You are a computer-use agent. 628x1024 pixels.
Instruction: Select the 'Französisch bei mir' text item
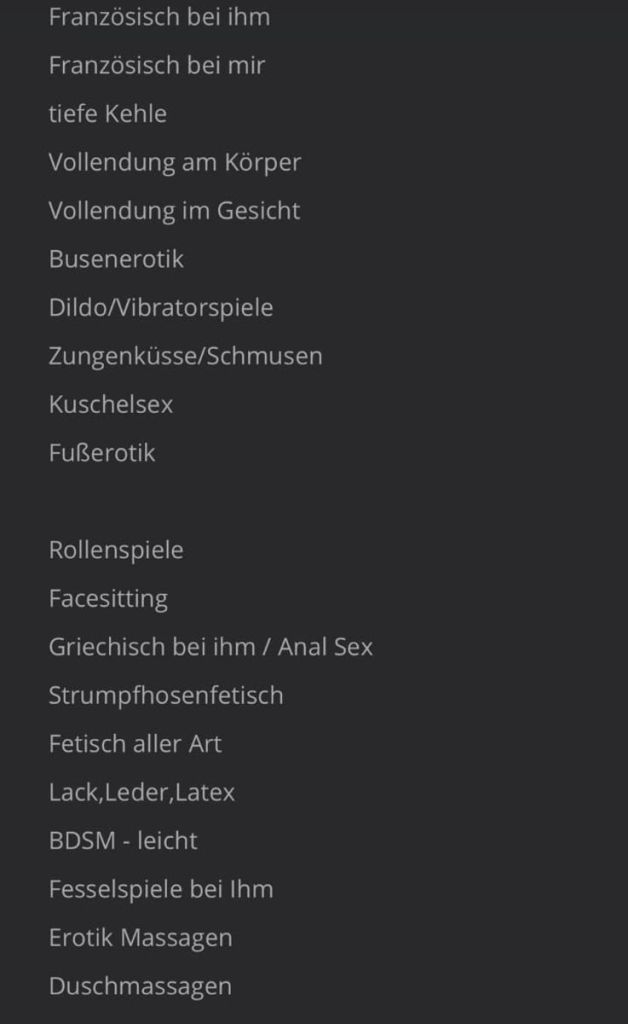pyautogui.click(x=156, y=66)
